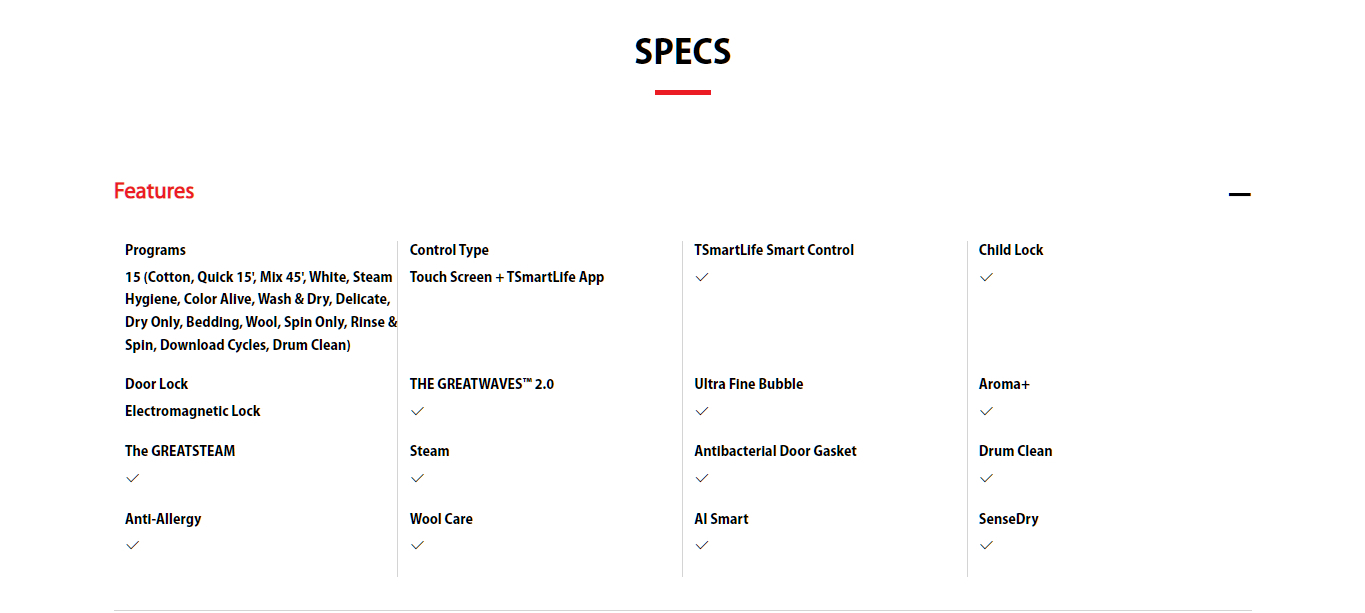The width and height of the screenshot is (1365, 613).
Task: Click the checkmark under The GREATSTEAM
Action: 132,478
